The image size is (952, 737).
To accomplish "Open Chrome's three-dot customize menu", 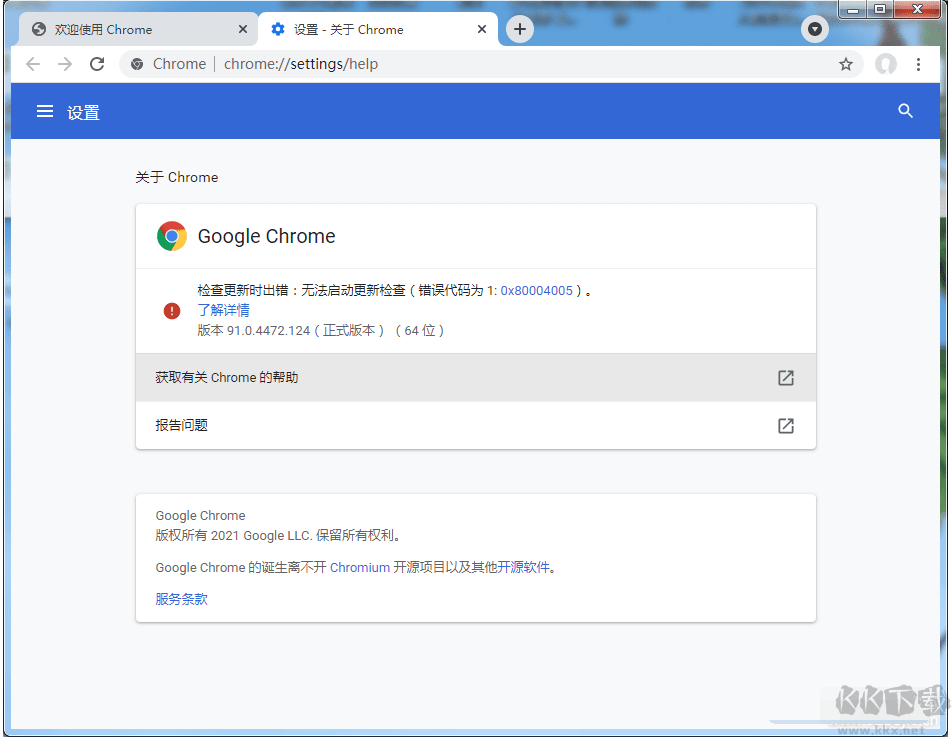I will point(919,64).
